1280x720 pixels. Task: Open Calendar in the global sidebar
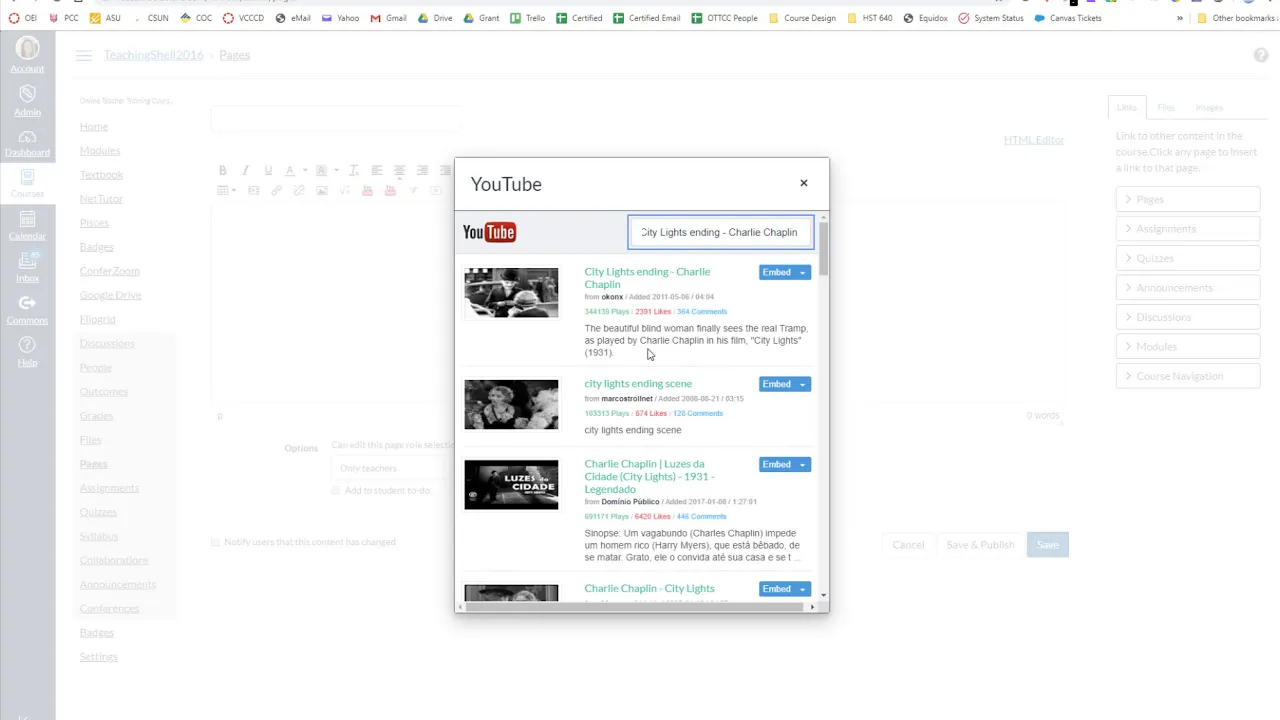tap(27, 226)
